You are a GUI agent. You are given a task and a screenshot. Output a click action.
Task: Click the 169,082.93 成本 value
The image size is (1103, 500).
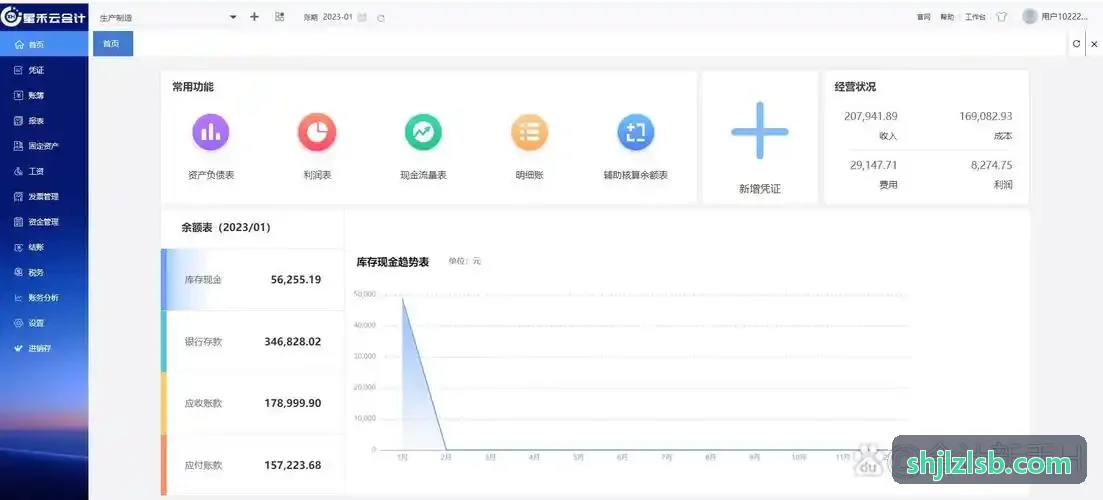986,116
